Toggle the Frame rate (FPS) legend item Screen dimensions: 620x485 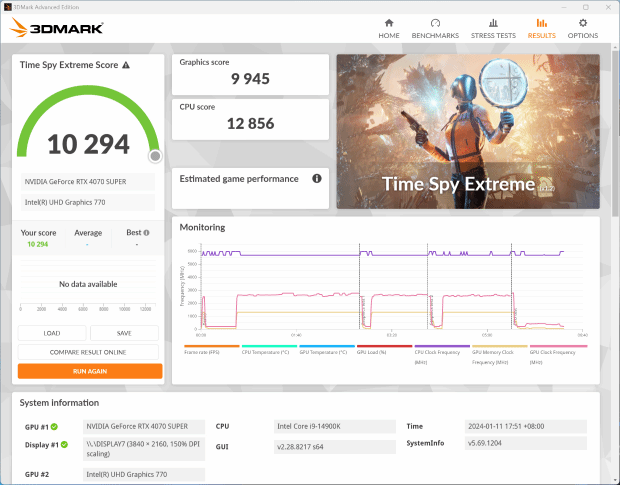(x=212, y=350)
